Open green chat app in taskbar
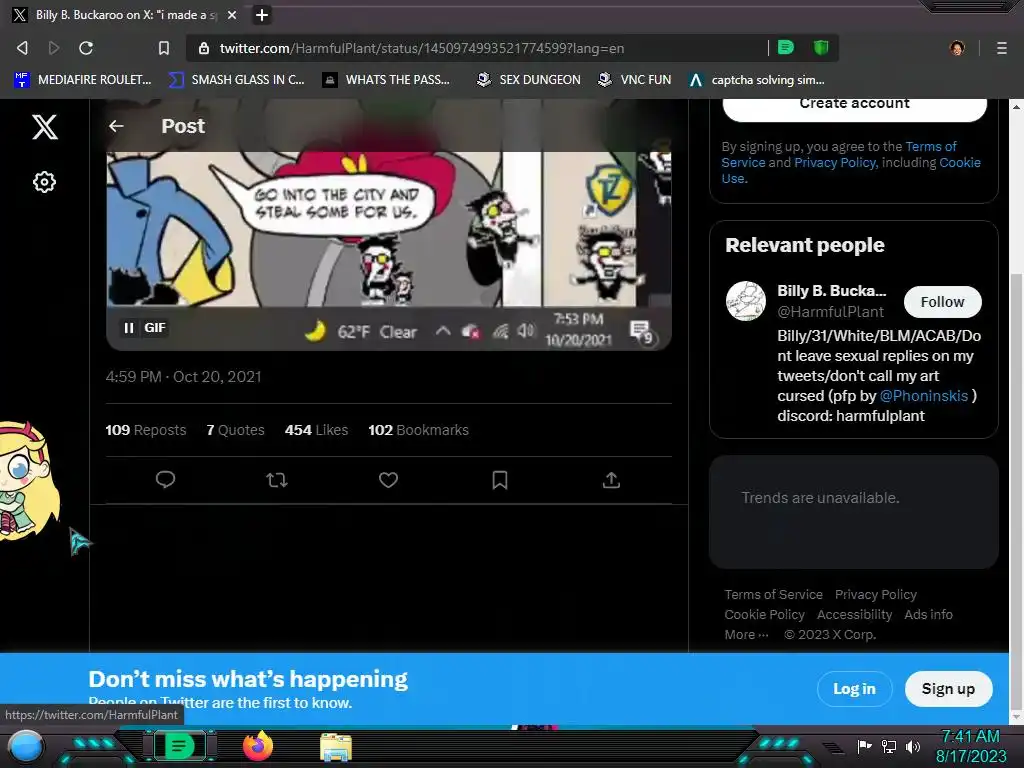This screenshot has width=1024, height=768. click(x=179, y=746)
